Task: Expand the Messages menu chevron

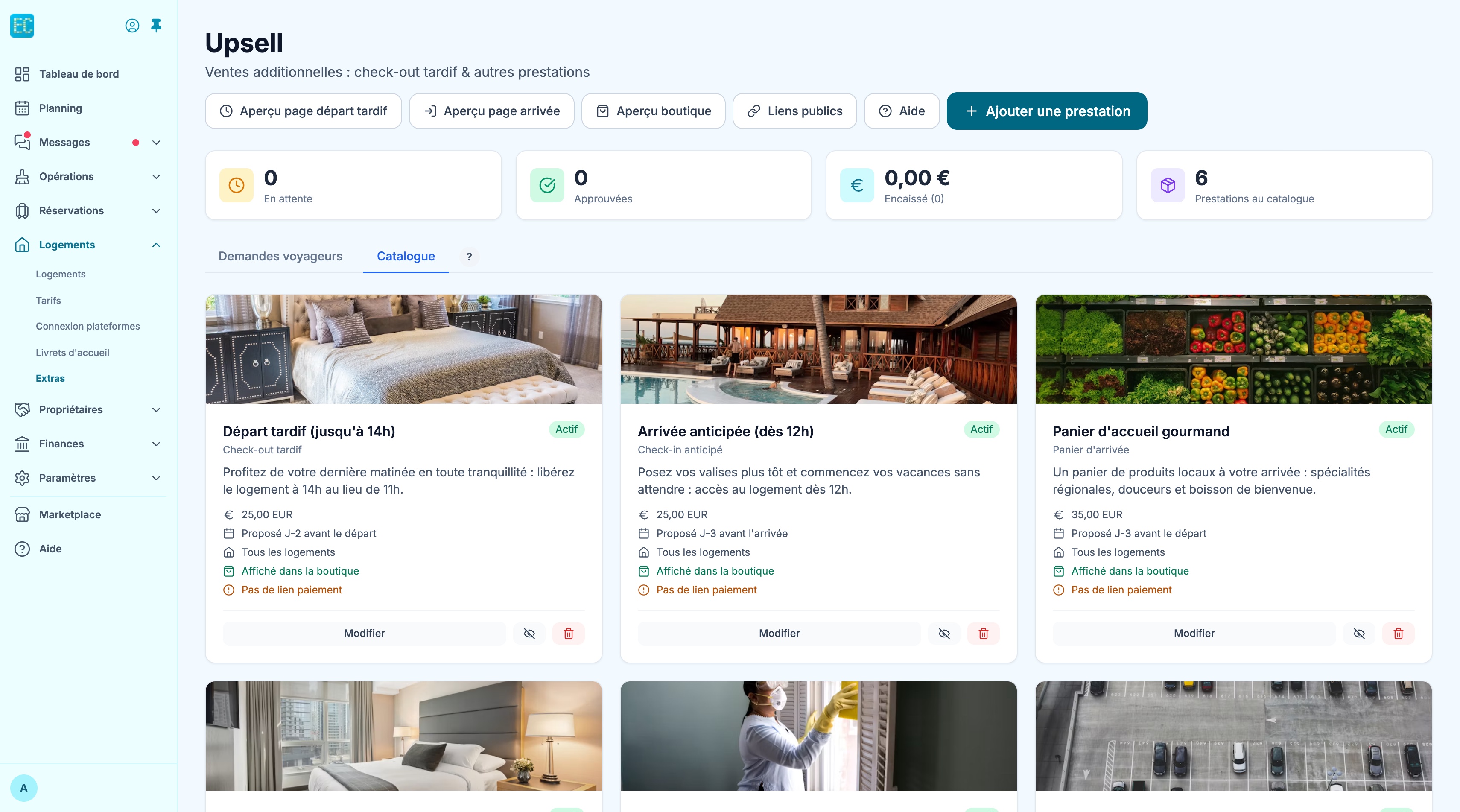Action: [x=156, y=142]
